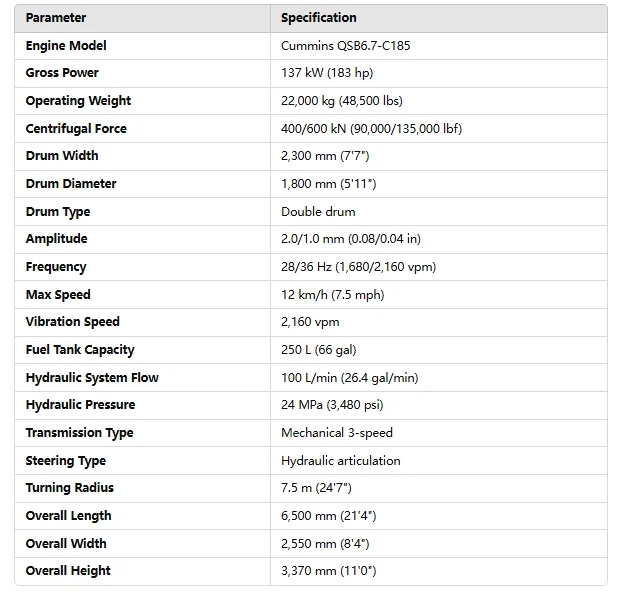Click the 137 kW (183 hp) value
Image resolution: width=620 pixels, height=595 pixels.
(x=330, y=73)
